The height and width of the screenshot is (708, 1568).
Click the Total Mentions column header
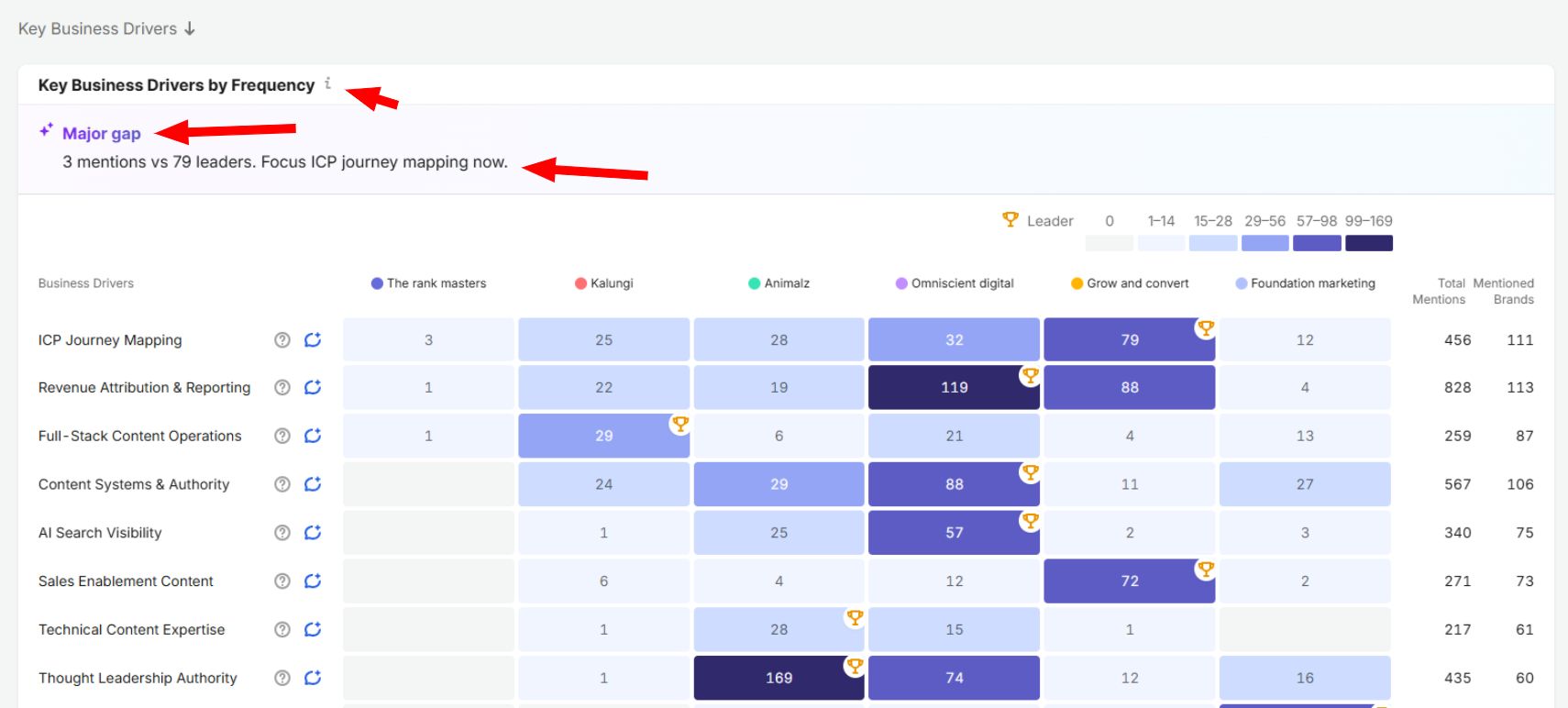[1439, 292]
